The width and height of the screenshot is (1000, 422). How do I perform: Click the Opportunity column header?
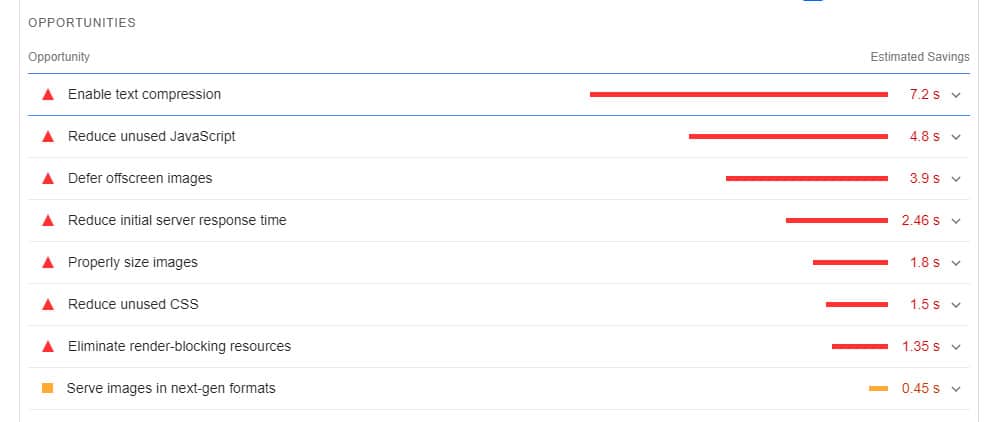[x=59, y=57]
